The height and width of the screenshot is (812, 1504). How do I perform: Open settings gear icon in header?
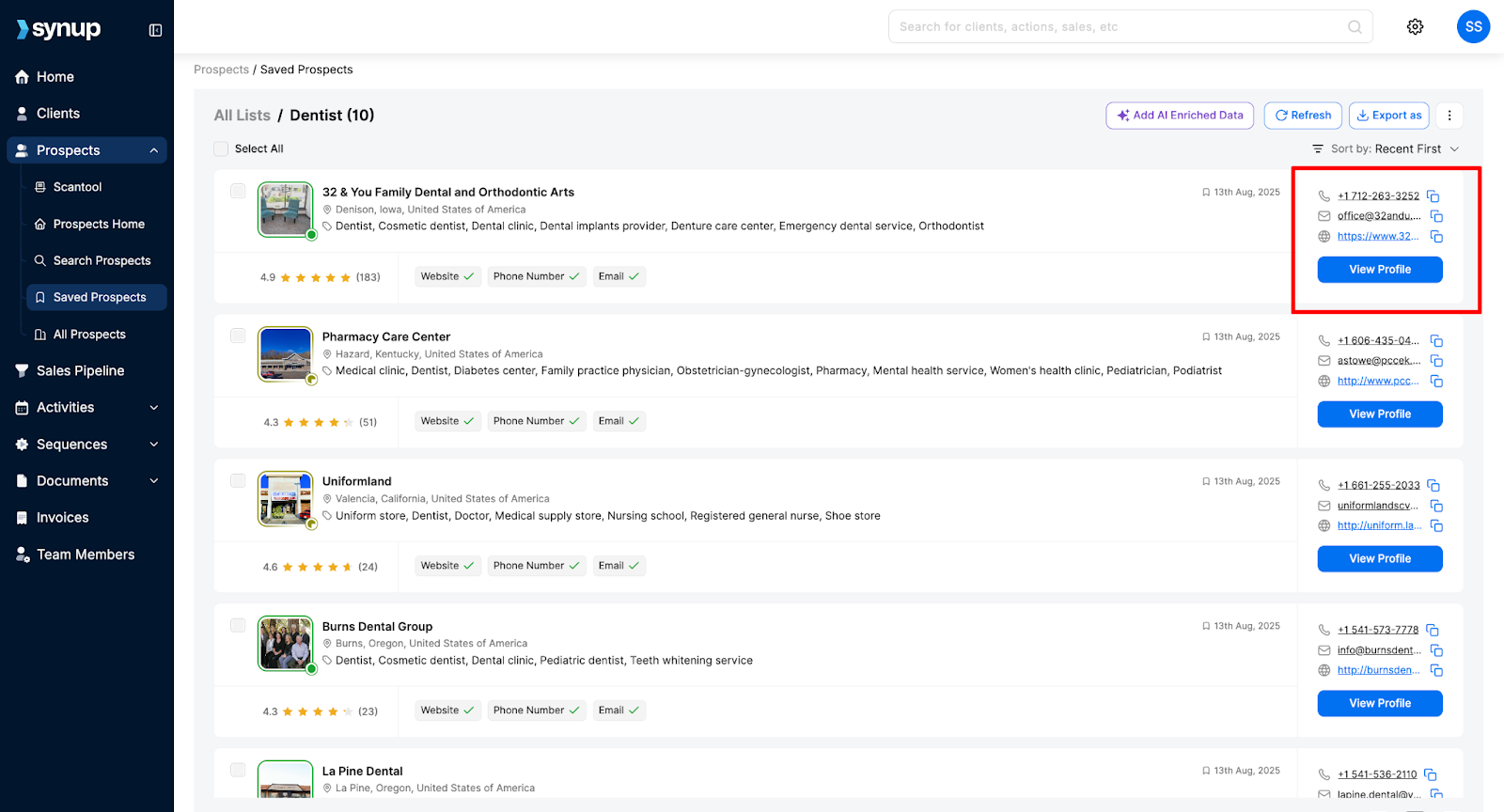click(x=1415, y=27)
